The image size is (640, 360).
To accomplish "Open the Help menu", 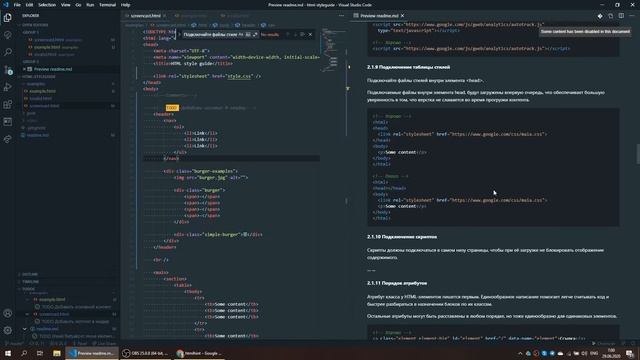I will point(125,5).
